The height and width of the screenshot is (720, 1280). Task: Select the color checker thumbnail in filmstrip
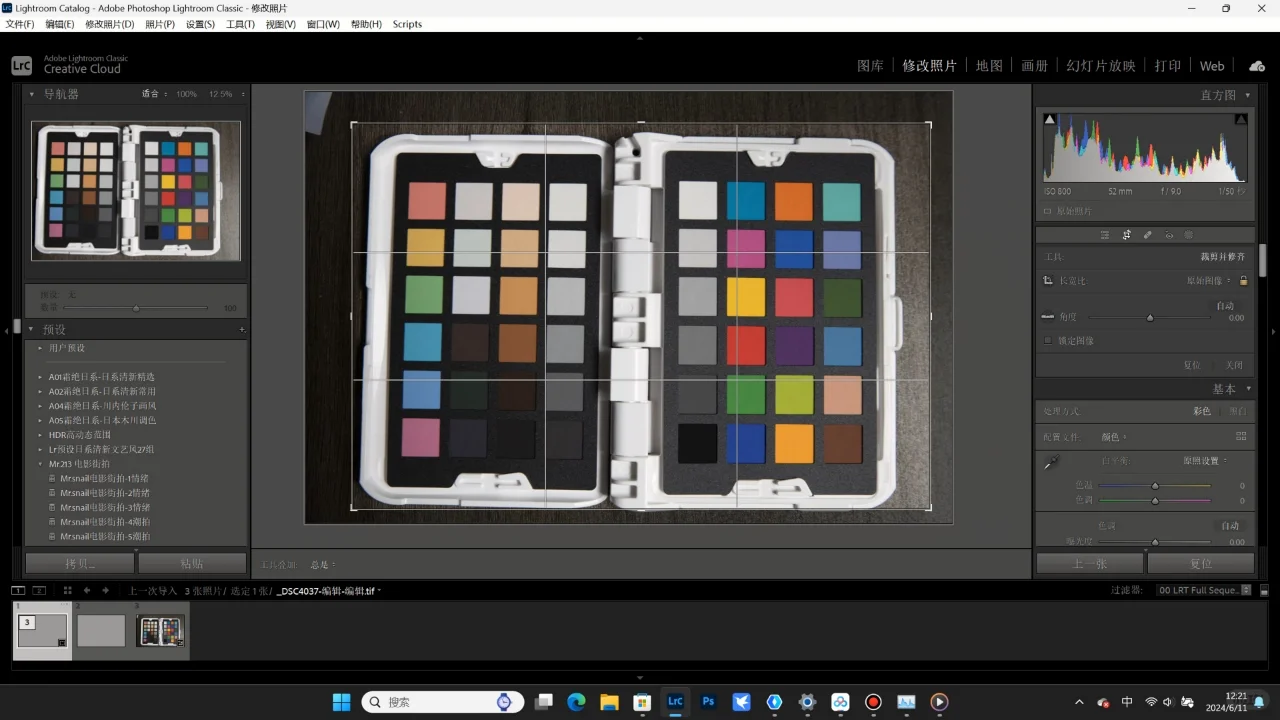pos(160,631)
